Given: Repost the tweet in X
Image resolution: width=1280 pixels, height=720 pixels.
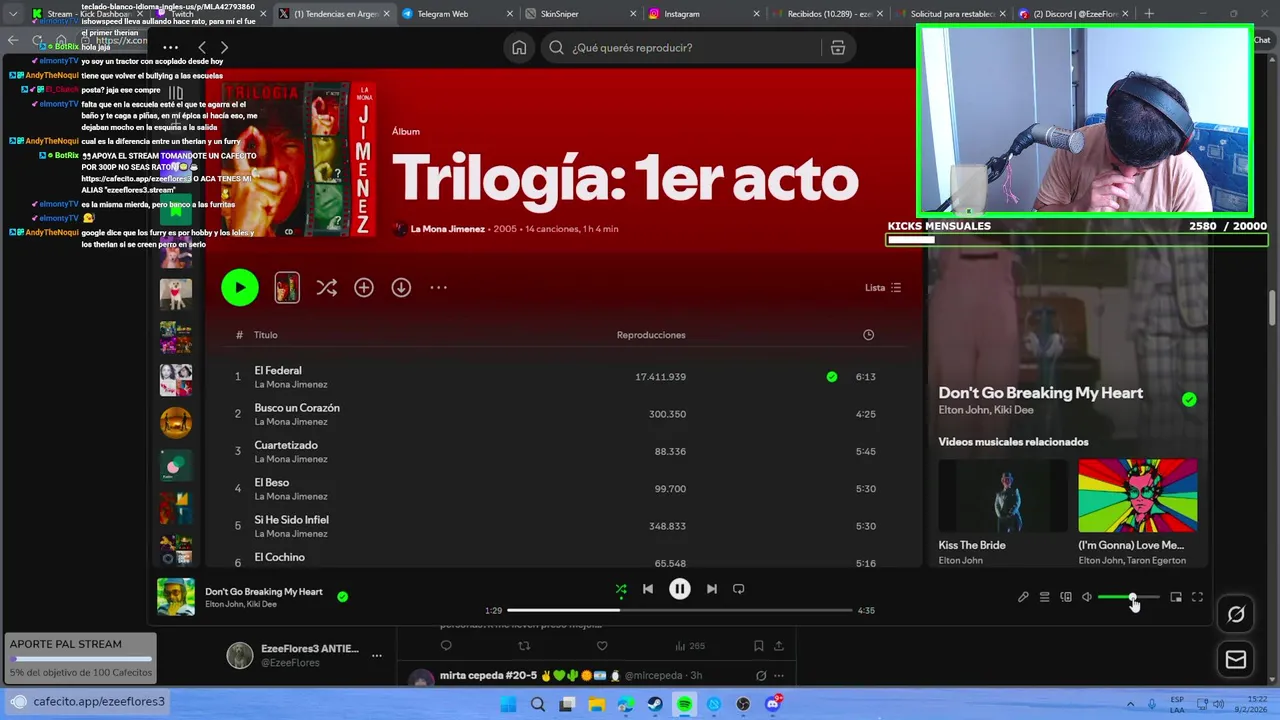Looking at the screenshot, I should click(524, 646).
